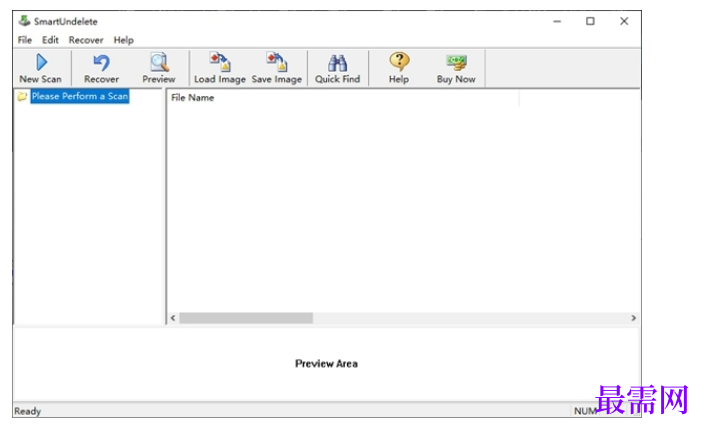Click the File Name column header
707x431 pixels.
coord(344,98)
